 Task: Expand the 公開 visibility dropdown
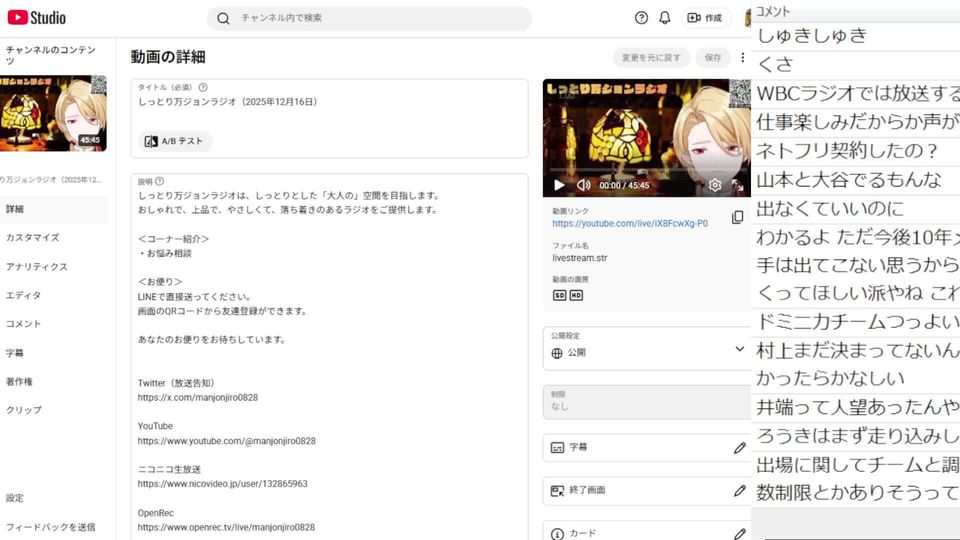(x=739, y=349)
